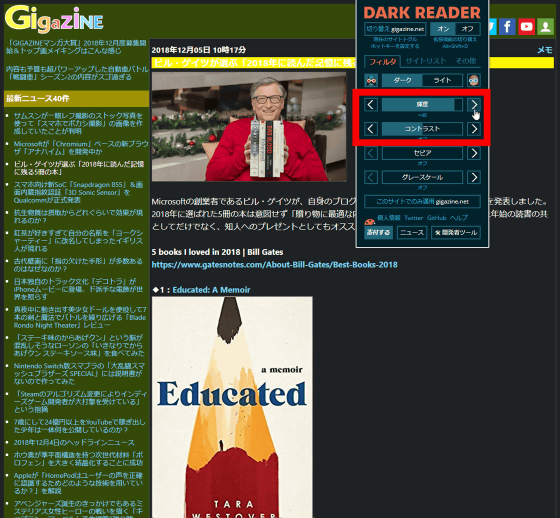
Task: Select ライト mode
Action: tap(442, 80)
